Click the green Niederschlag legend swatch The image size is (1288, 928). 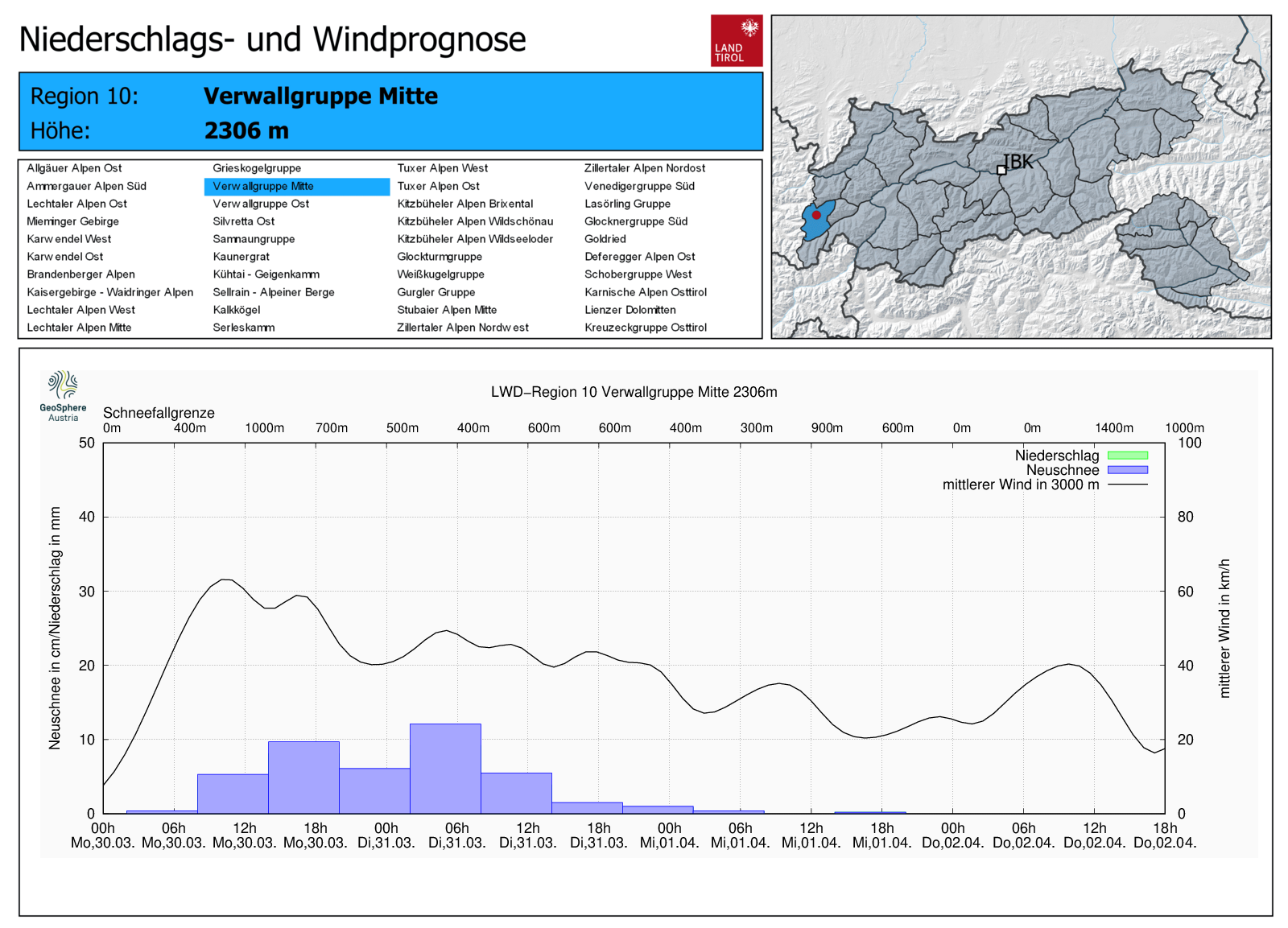coord(1127,456)
